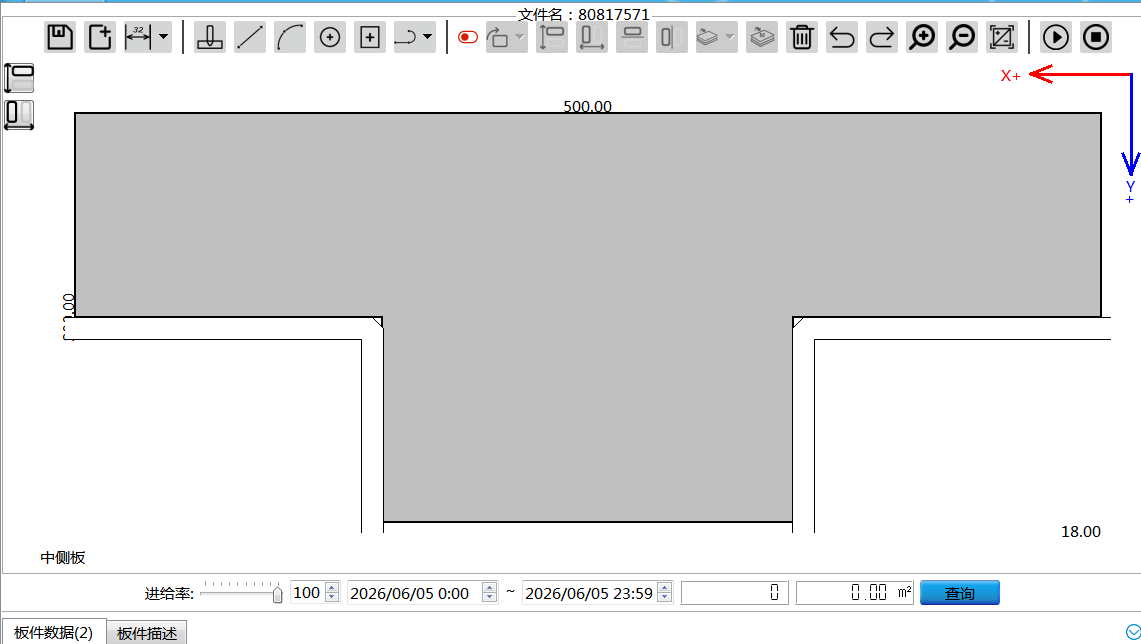Viewport: 1141px width, 644px height.
Task: Click the save file icon
Action: pyautogui.click(x=60, y=37)
